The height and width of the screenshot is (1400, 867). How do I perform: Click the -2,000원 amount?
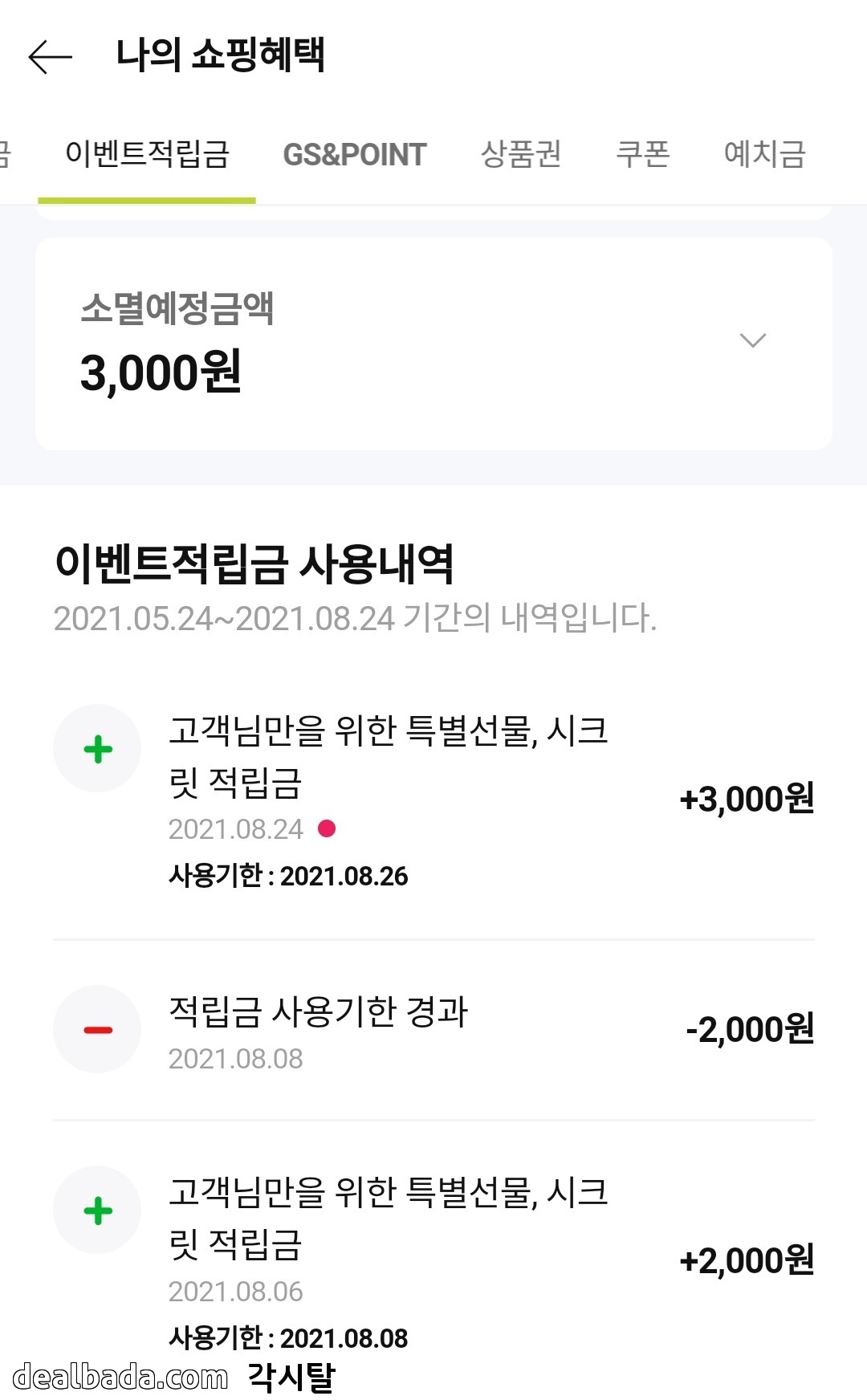click(x=750, y=1029)
